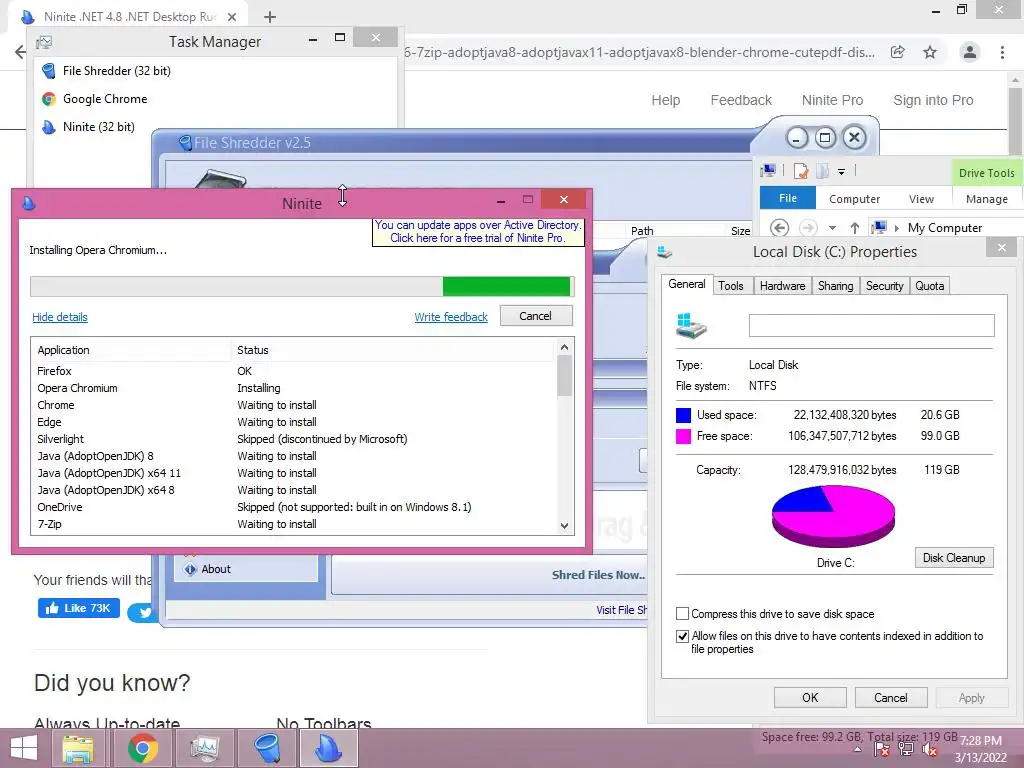Open Help link on Ninite website
The image size is (1024, 768).
tap(665, 100)
